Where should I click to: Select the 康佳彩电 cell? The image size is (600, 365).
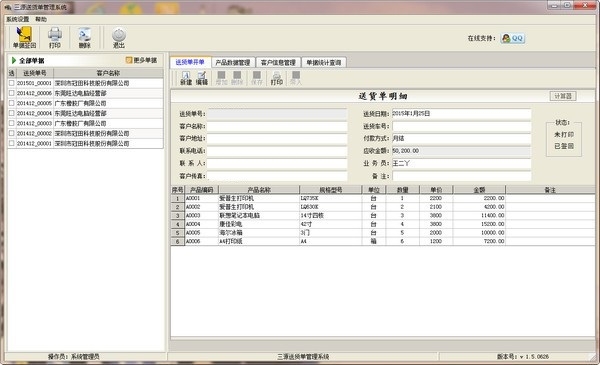[x=259, y=224]
